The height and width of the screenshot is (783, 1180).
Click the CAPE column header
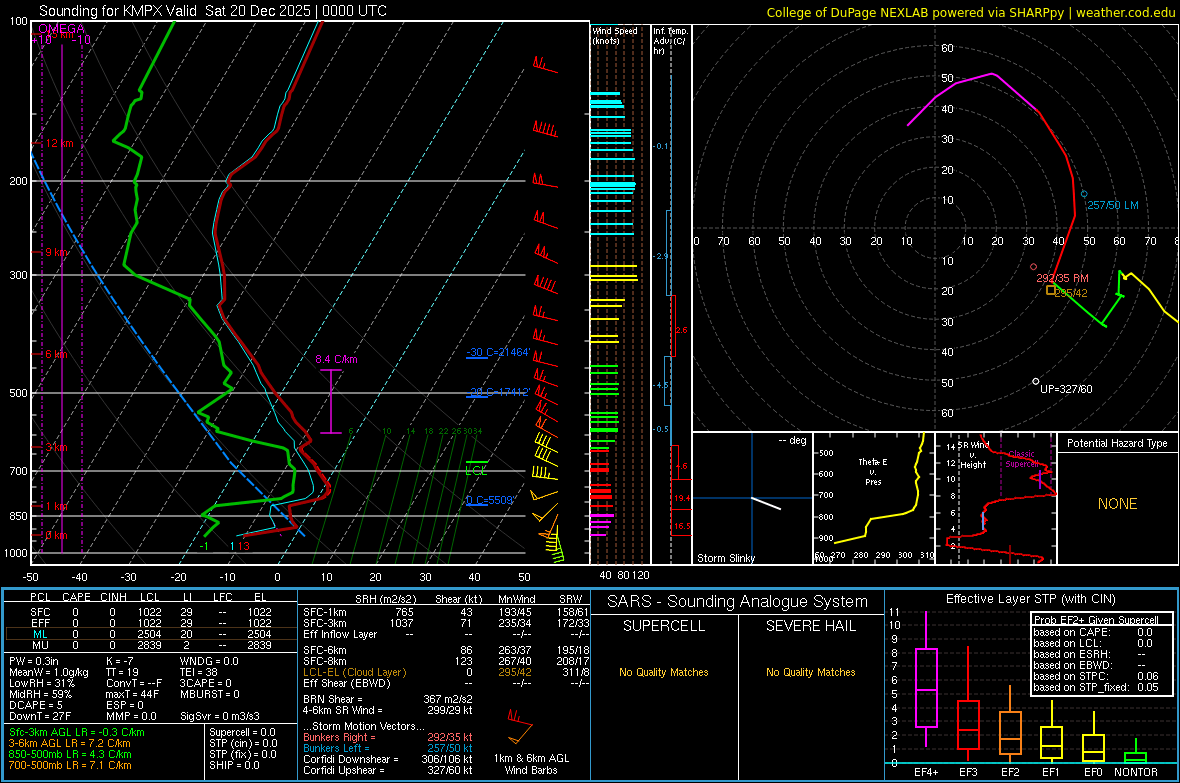pyautogui.click(x=76, y=597)
